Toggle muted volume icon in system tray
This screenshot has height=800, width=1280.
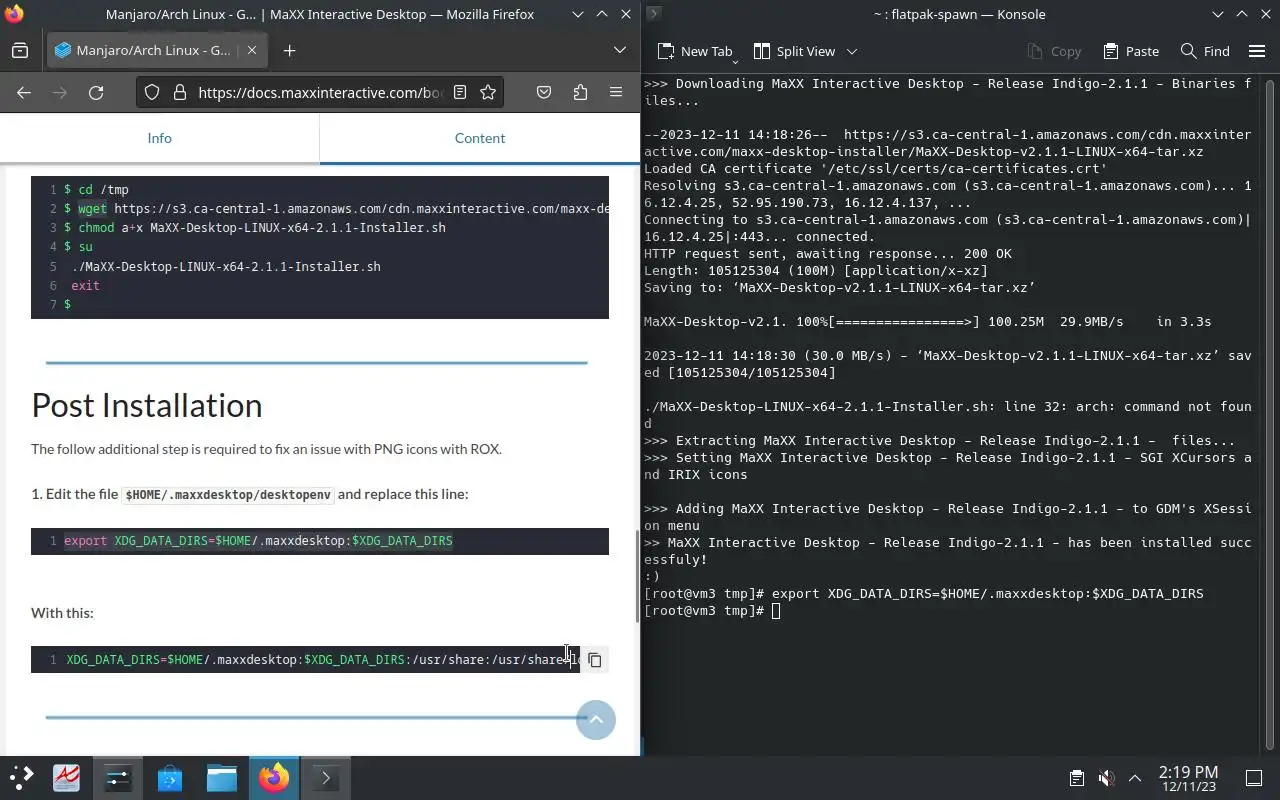1106,778
